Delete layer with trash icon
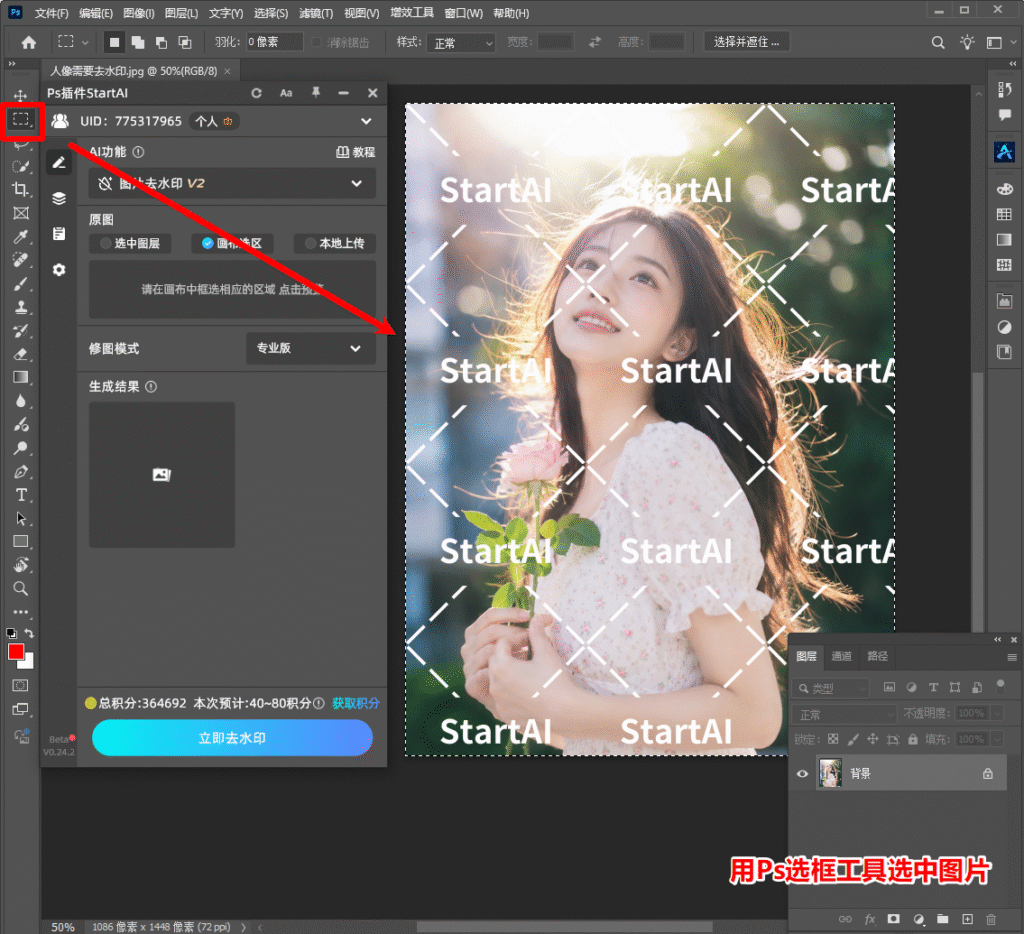 pyautogui.click(x=991, y=919)
